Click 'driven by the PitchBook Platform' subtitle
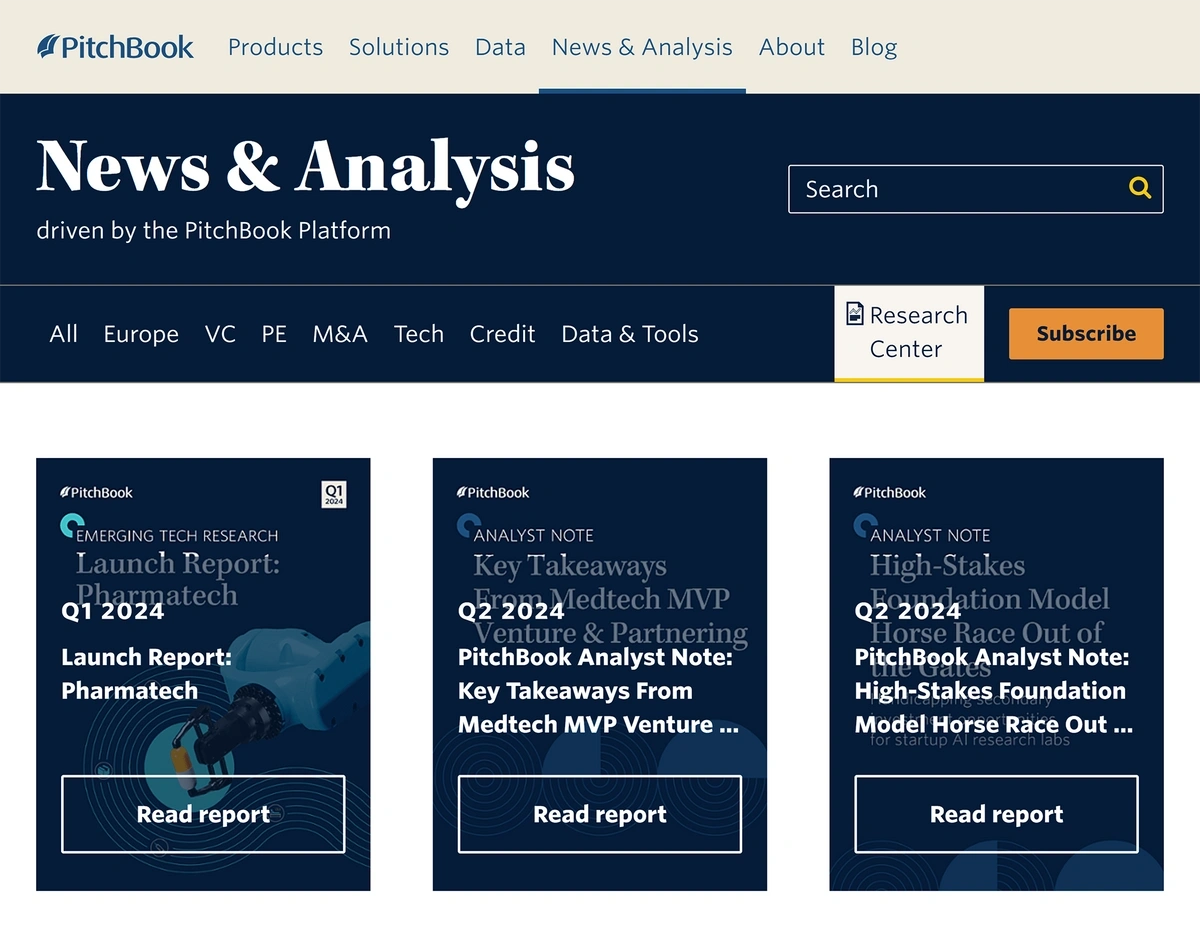Image resolution: width=1200 pixels, height=926 pixels. click(213, 231)
